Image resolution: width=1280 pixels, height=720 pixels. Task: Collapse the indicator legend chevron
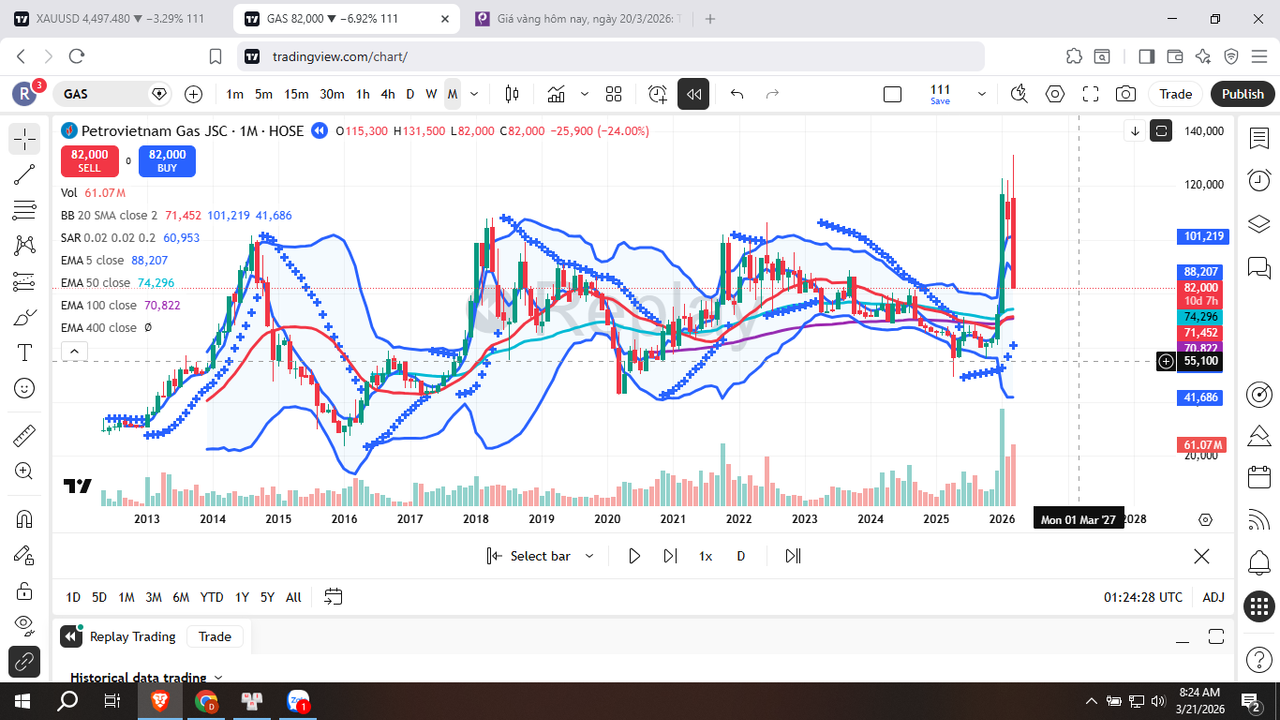[74, 351]
